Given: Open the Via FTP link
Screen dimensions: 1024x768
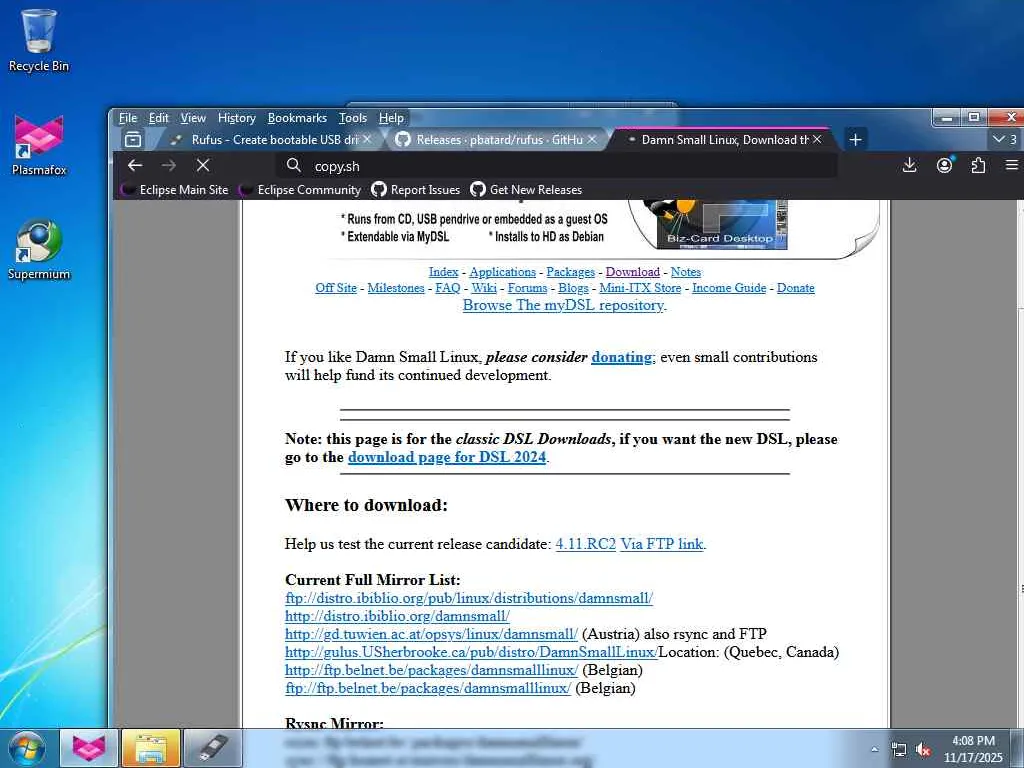Looking at the screenshot, I should [662, 544].
